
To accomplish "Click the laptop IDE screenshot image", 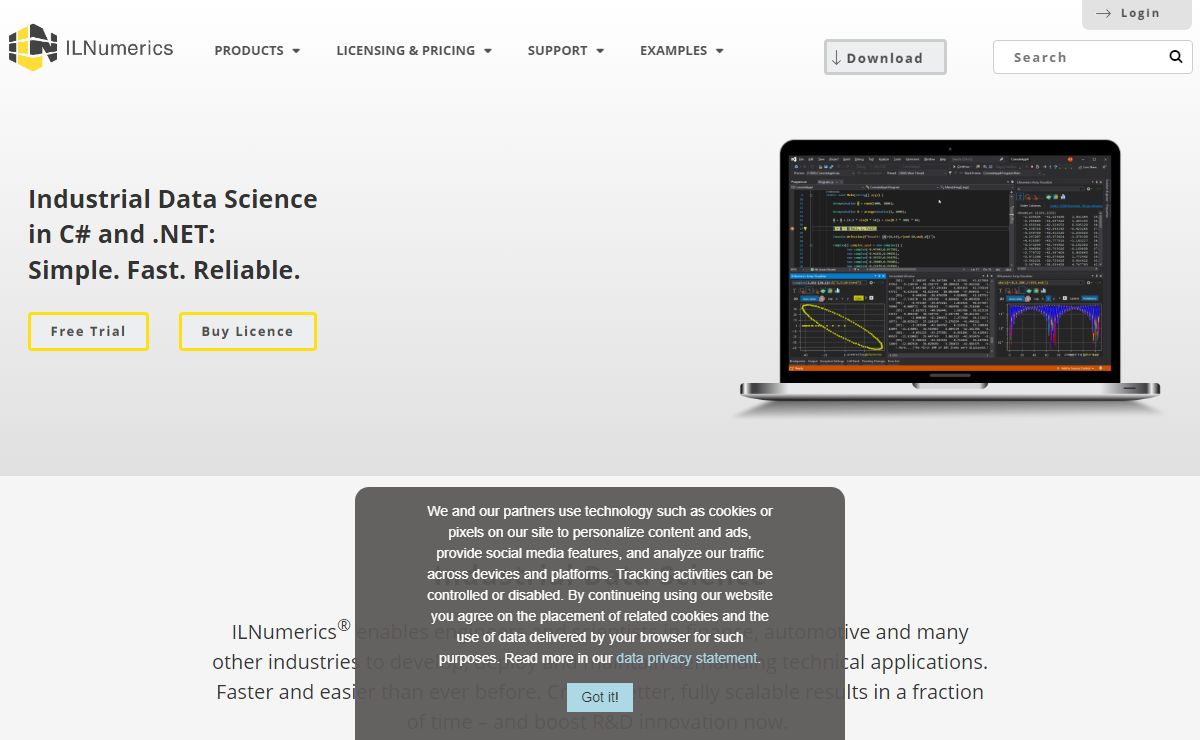I will pos(950,277).
